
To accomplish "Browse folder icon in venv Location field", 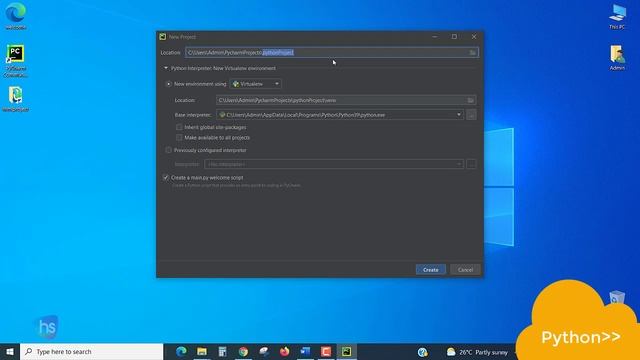I will point(471,100).
